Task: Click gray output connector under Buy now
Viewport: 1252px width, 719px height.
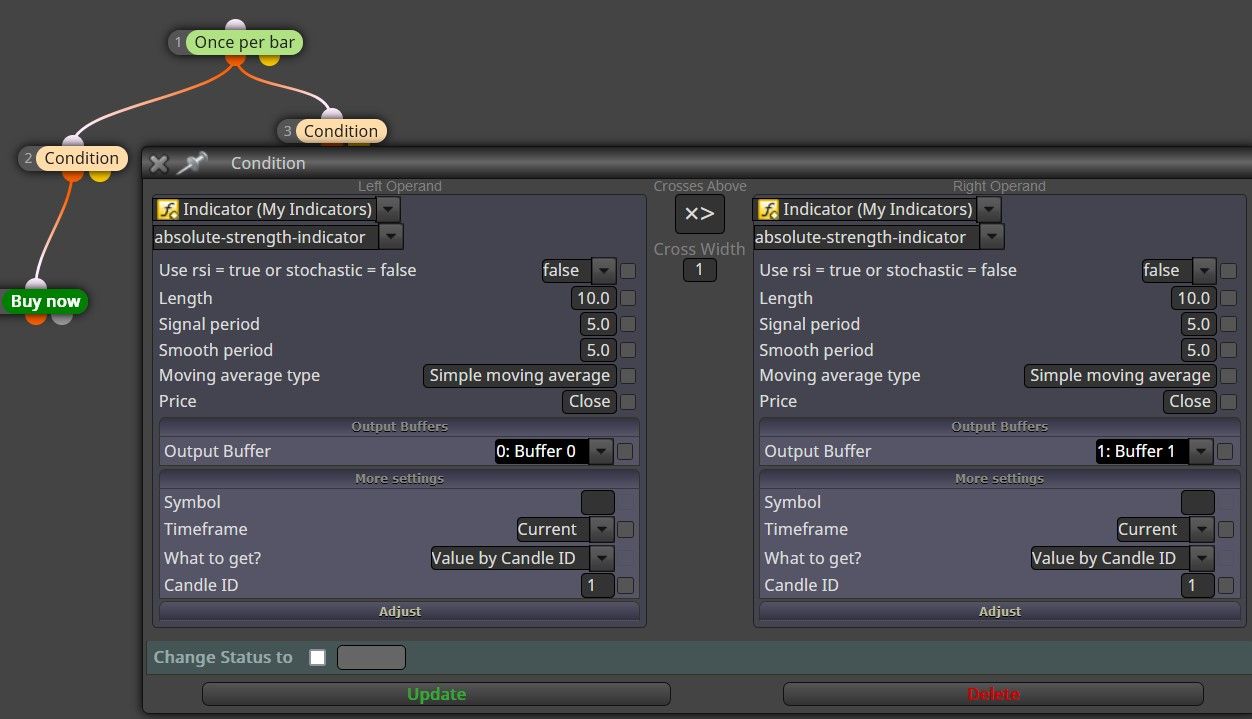Action: [62, 317]
